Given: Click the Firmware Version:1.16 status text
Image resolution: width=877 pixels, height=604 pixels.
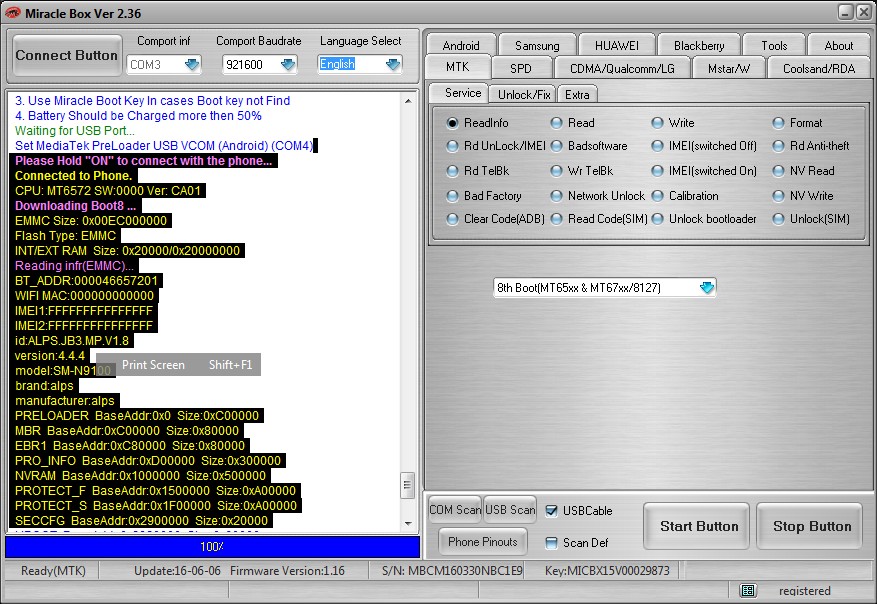Looking at the screenshot, I should (x=287, y=570).
